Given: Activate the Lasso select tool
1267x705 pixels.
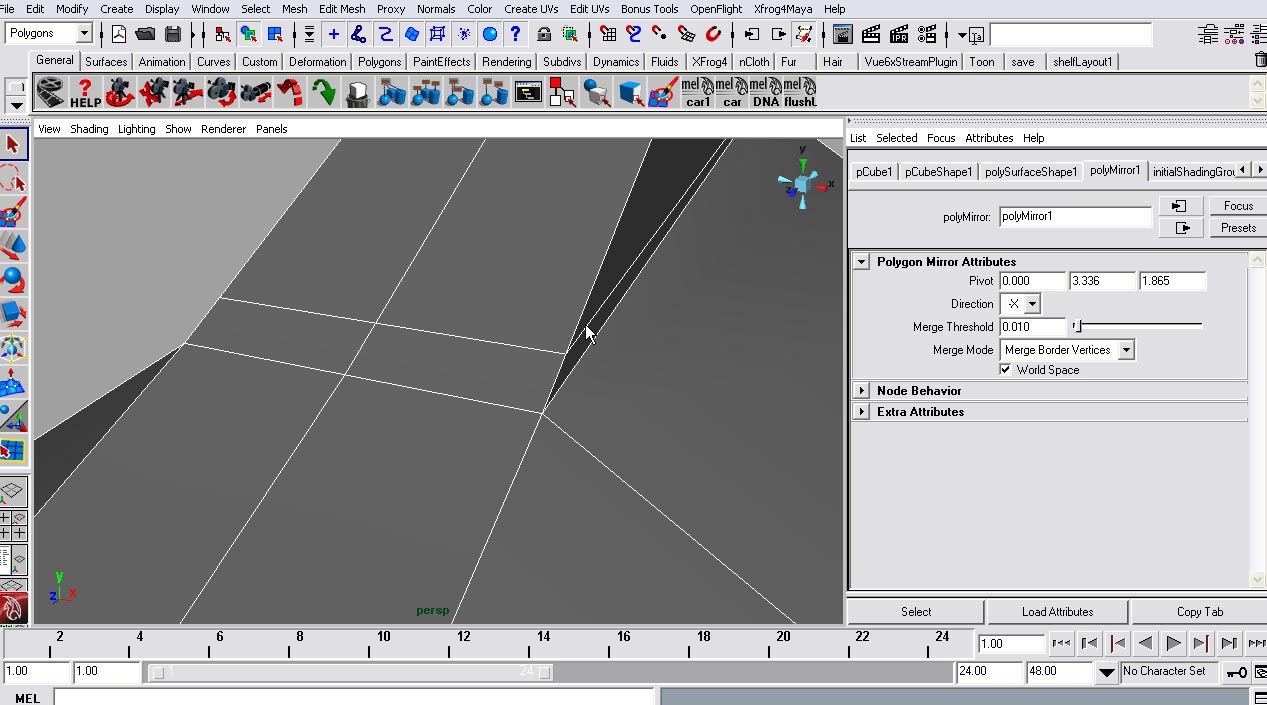Looking at the screenshot, I should coord(13,179).
